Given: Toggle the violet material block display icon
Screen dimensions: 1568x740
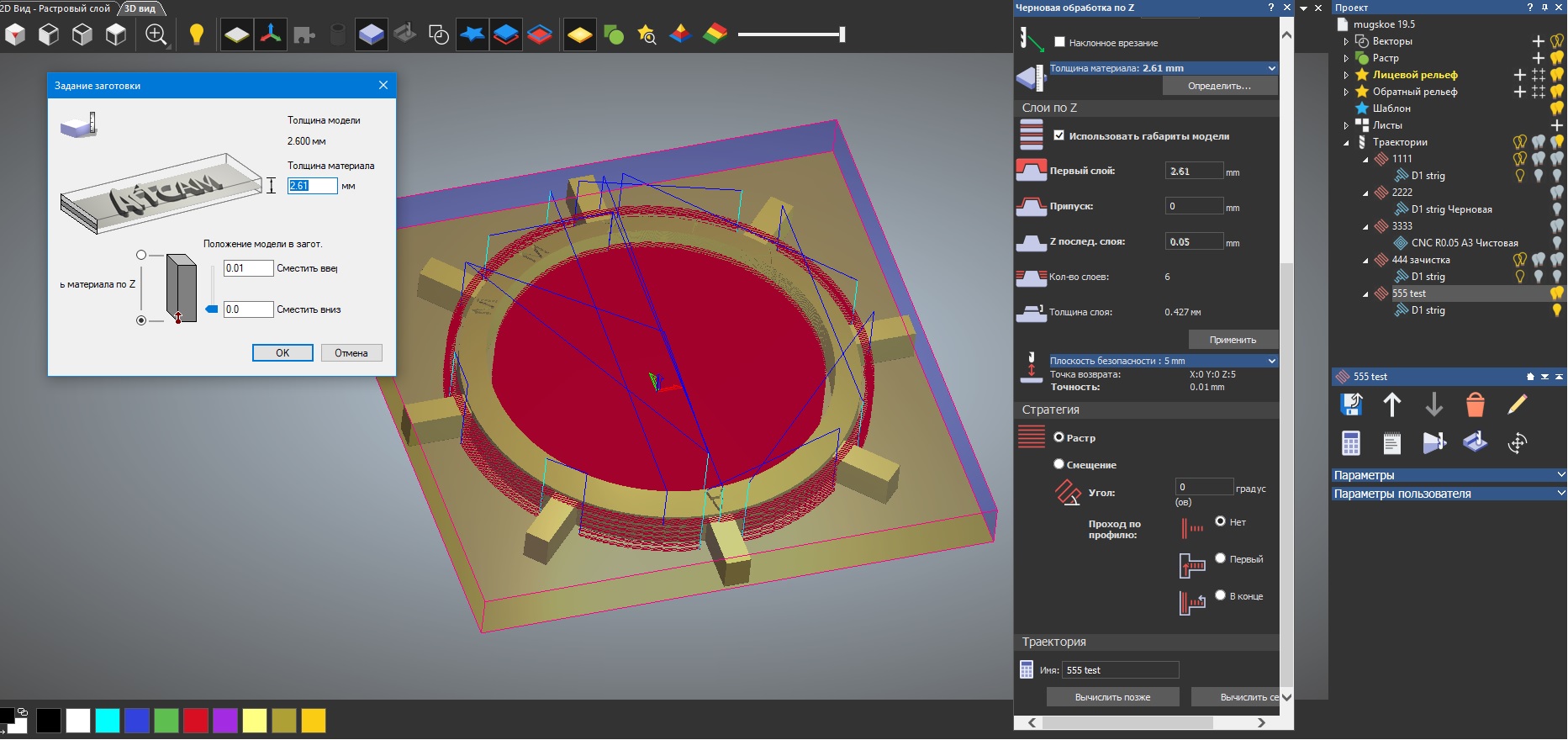Looking at the screenshot, I should click(x=371, y=34).
